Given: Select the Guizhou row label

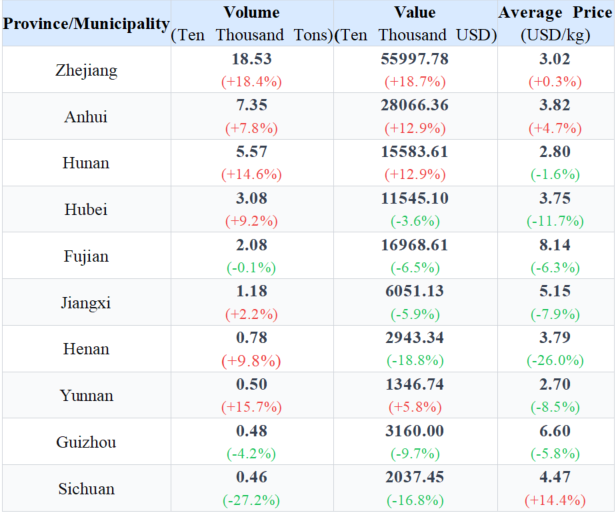Looking at the screenshot, I should (85, 442).
